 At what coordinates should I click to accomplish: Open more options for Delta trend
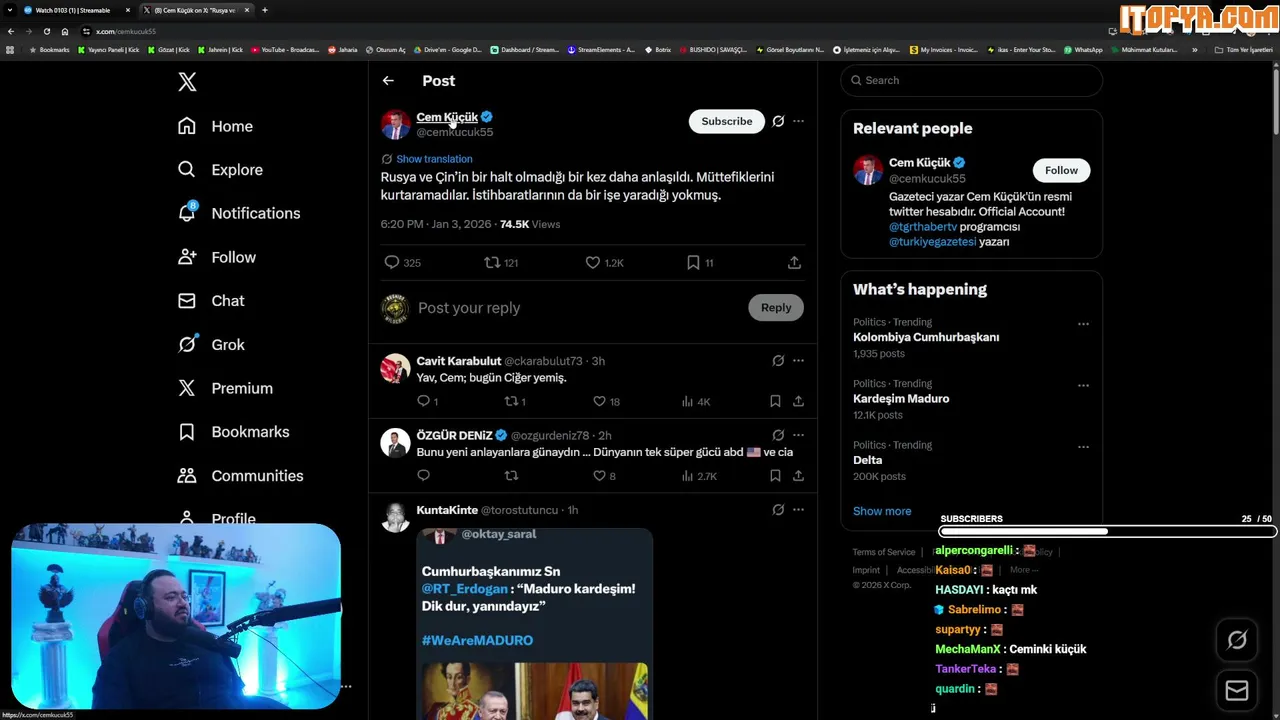click(1083, 447)
